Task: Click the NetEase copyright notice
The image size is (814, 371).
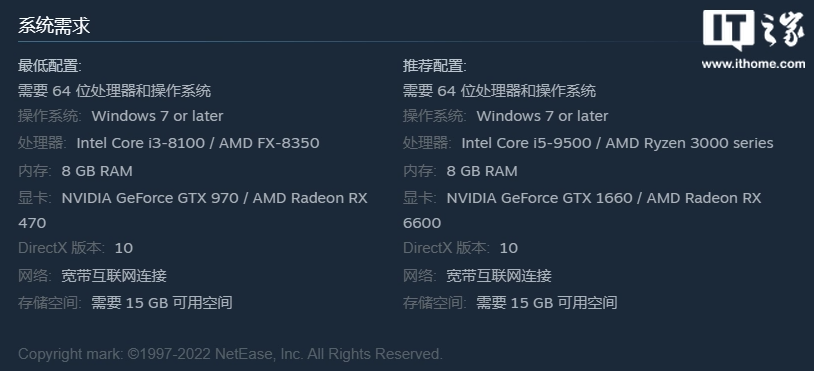Action: [x=230, y=354]
